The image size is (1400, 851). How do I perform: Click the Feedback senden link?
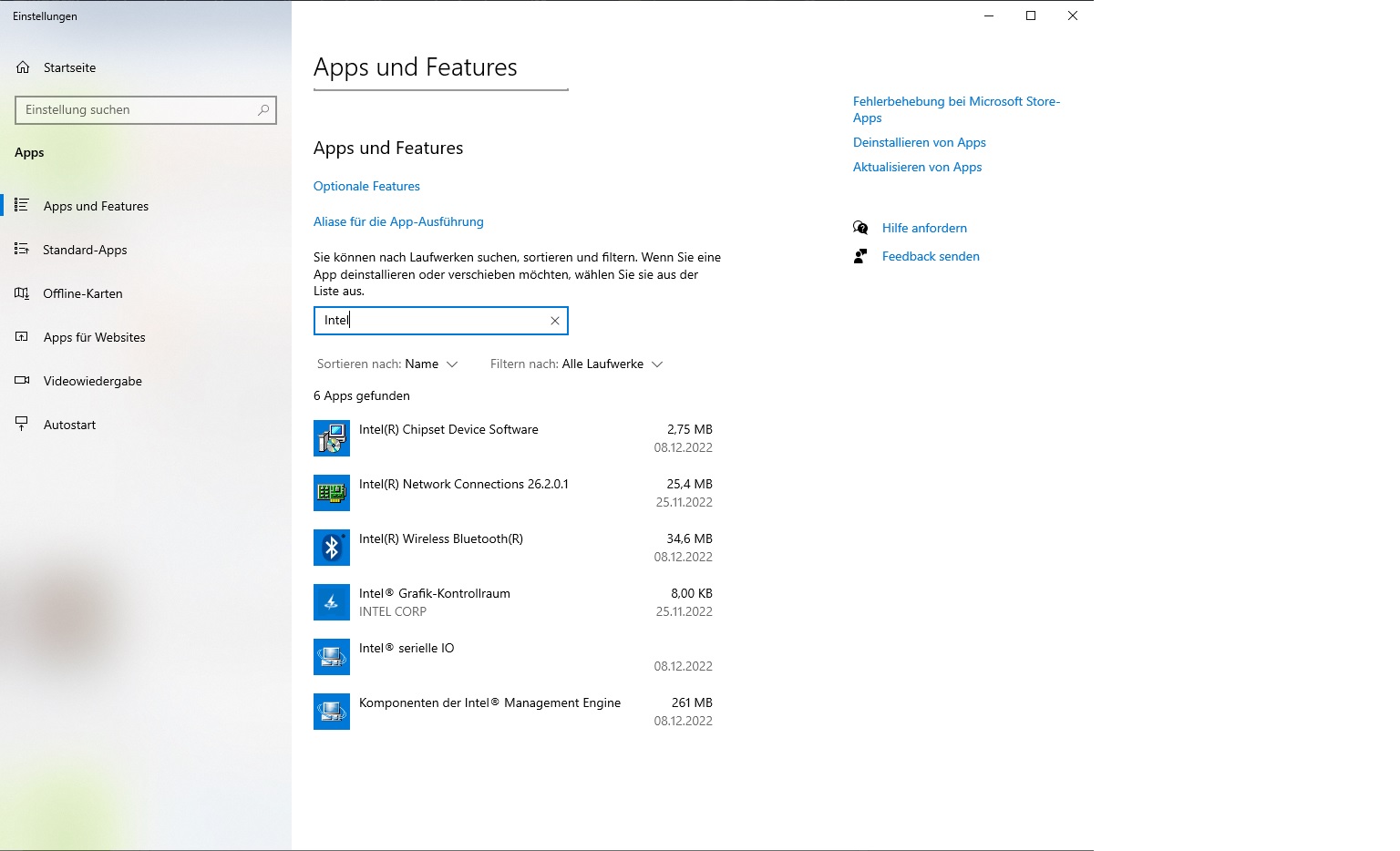[931, 256]
